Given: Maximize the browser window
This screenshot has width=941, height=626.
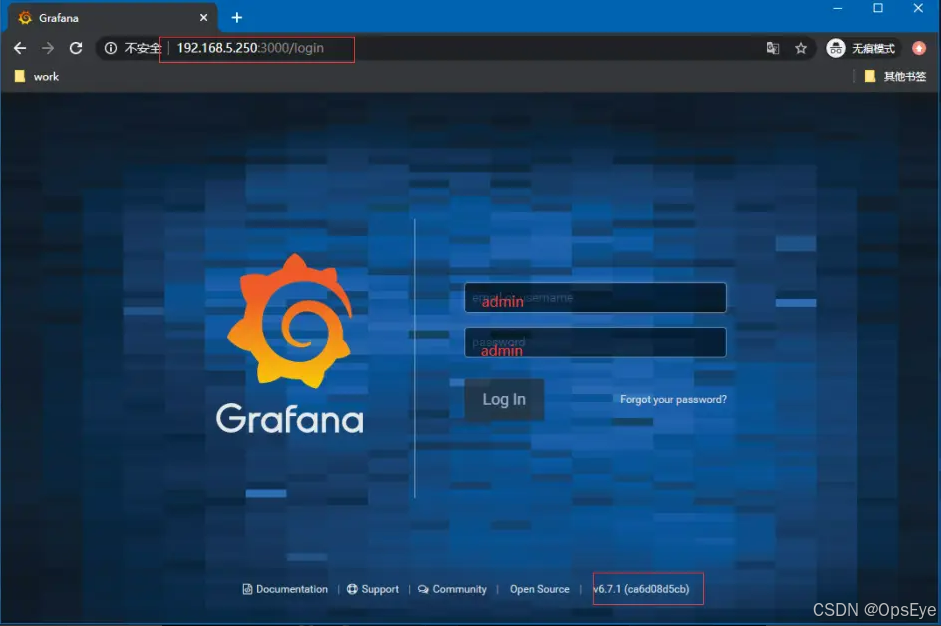Looking at the screenshot, I should tap(878, 8).
